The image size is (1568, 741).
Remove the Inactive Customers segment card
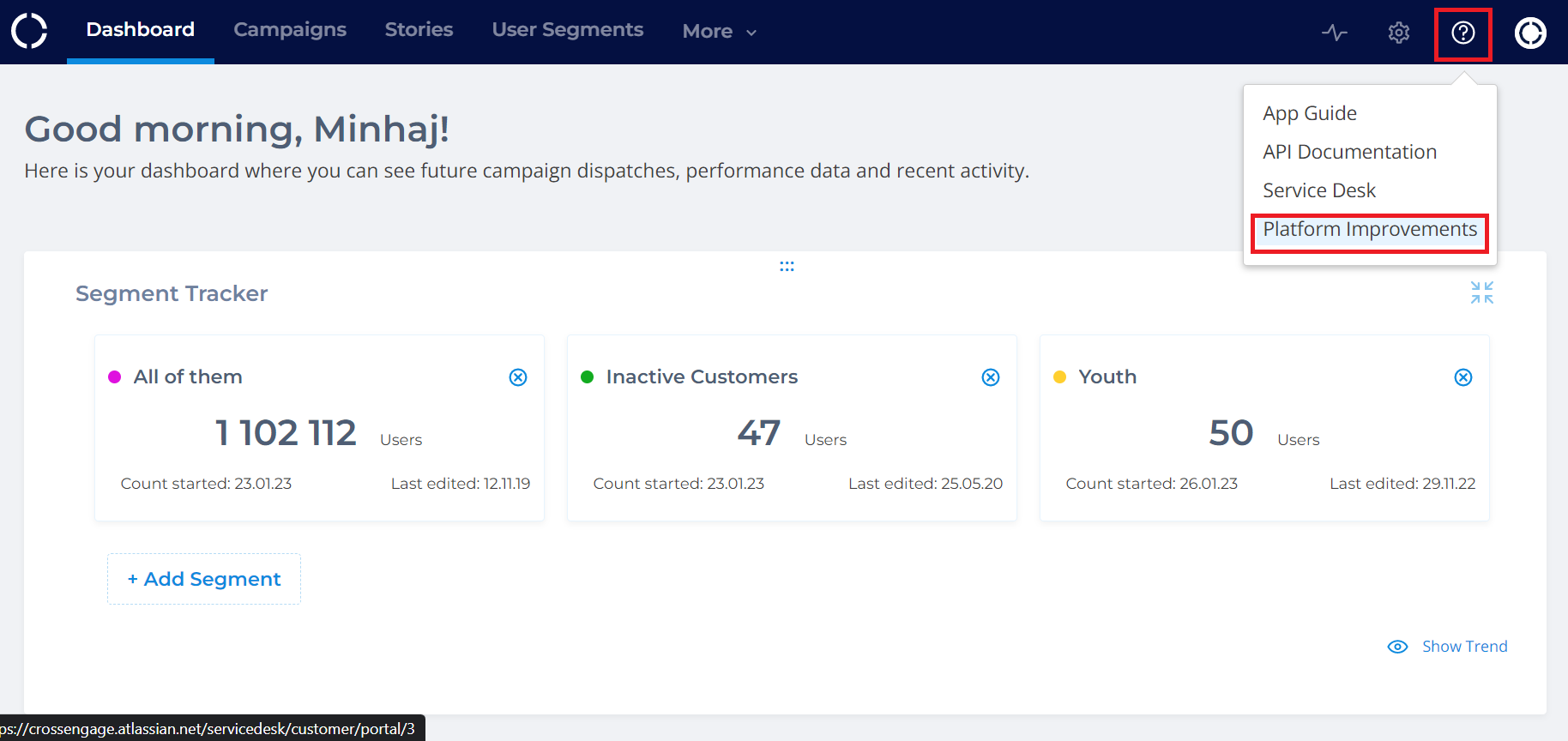(991, 377)
